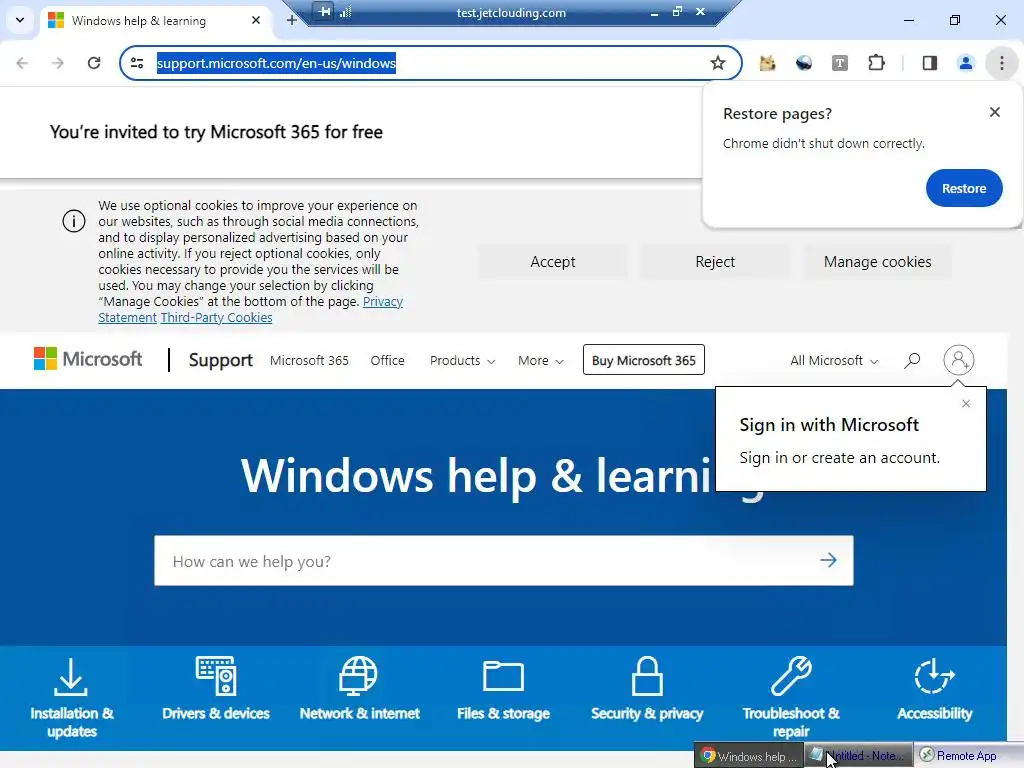Close the Sign in with Microsoft popup

[966, 404]
